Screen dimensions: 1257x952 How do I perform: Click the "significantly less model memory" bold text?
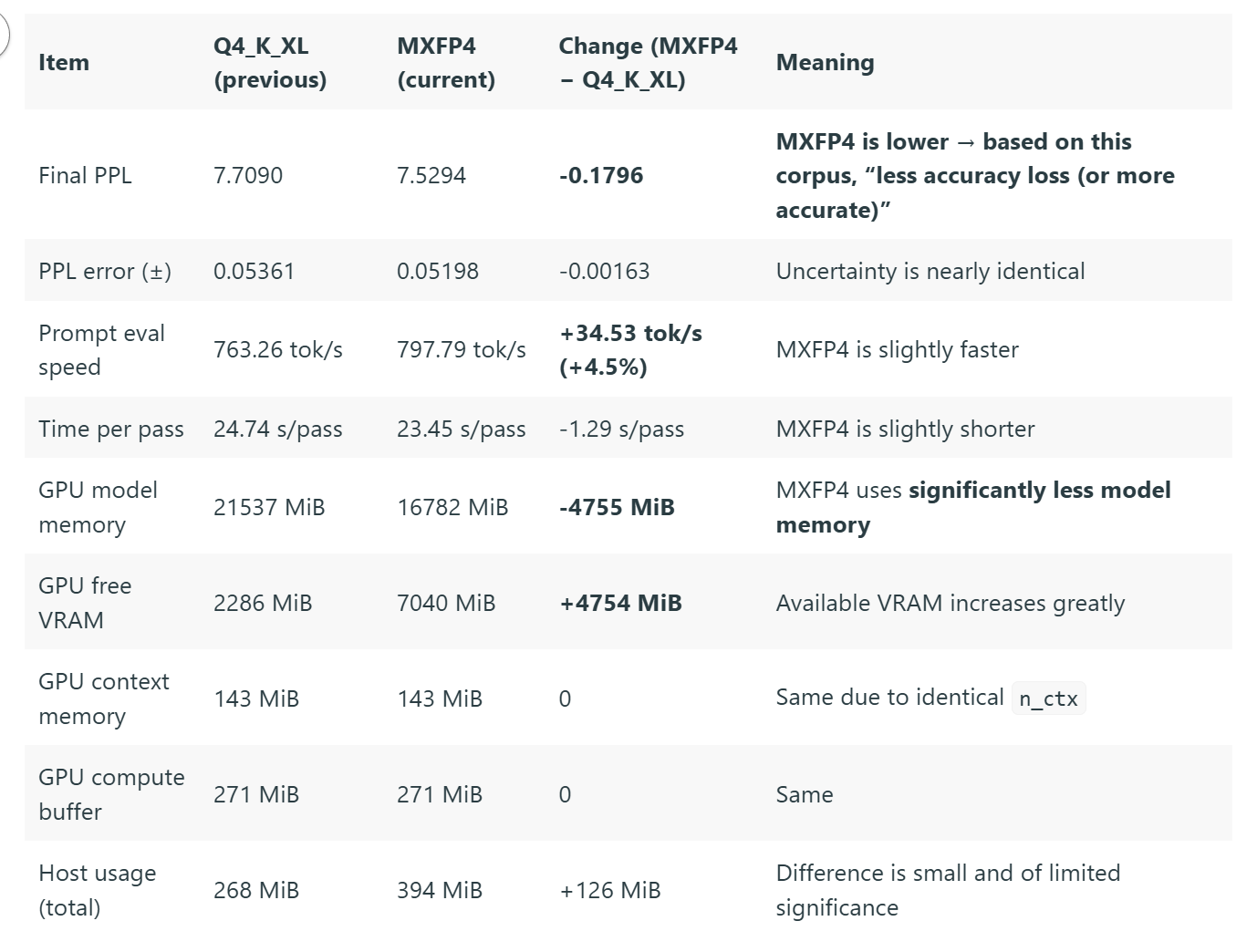[1039, 491]
